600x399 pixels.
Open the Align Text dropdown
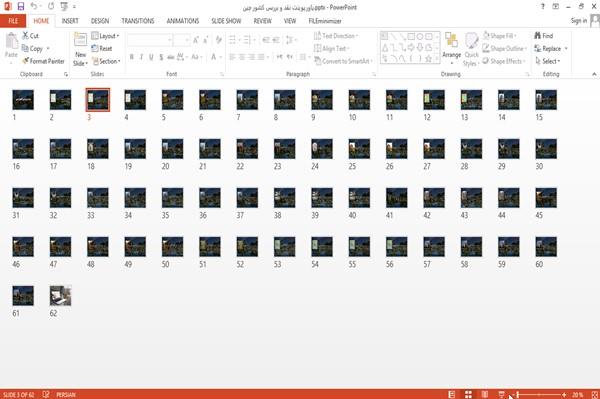[x=332, y=49]
